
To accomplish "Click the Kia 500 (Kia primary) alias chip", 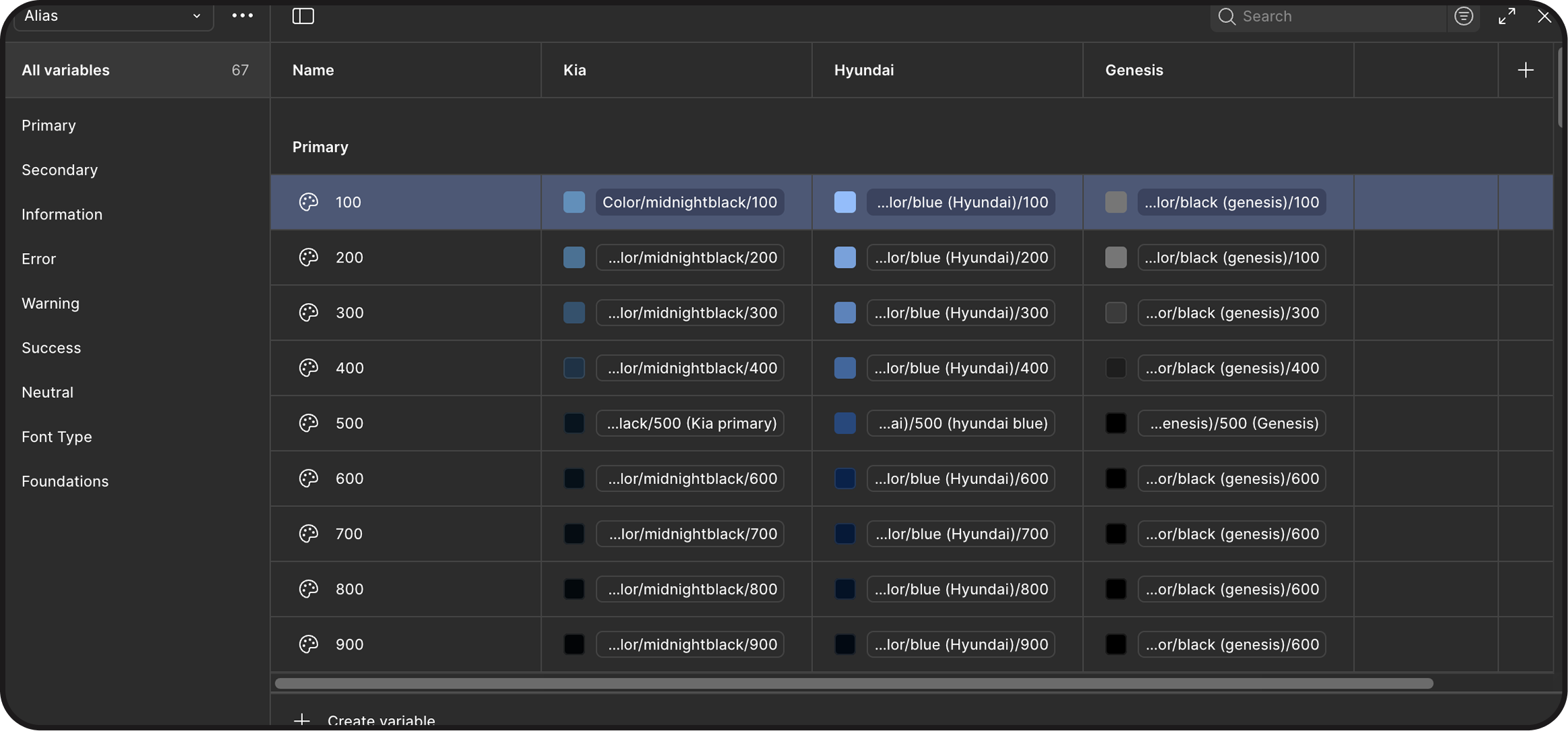I will (x=690, y=423).
